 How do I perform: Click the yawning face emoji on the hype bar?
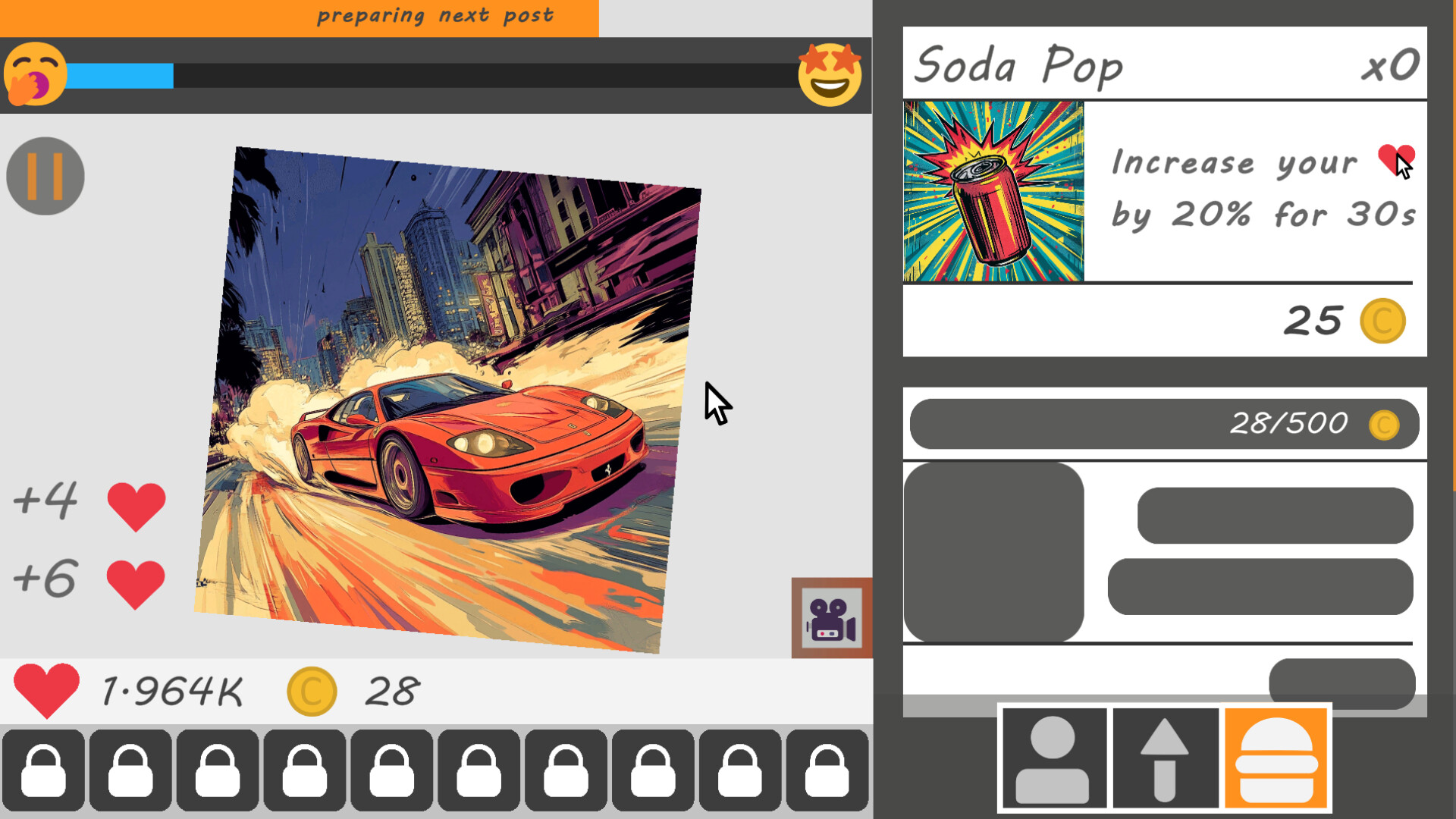[x=34, y=75]
